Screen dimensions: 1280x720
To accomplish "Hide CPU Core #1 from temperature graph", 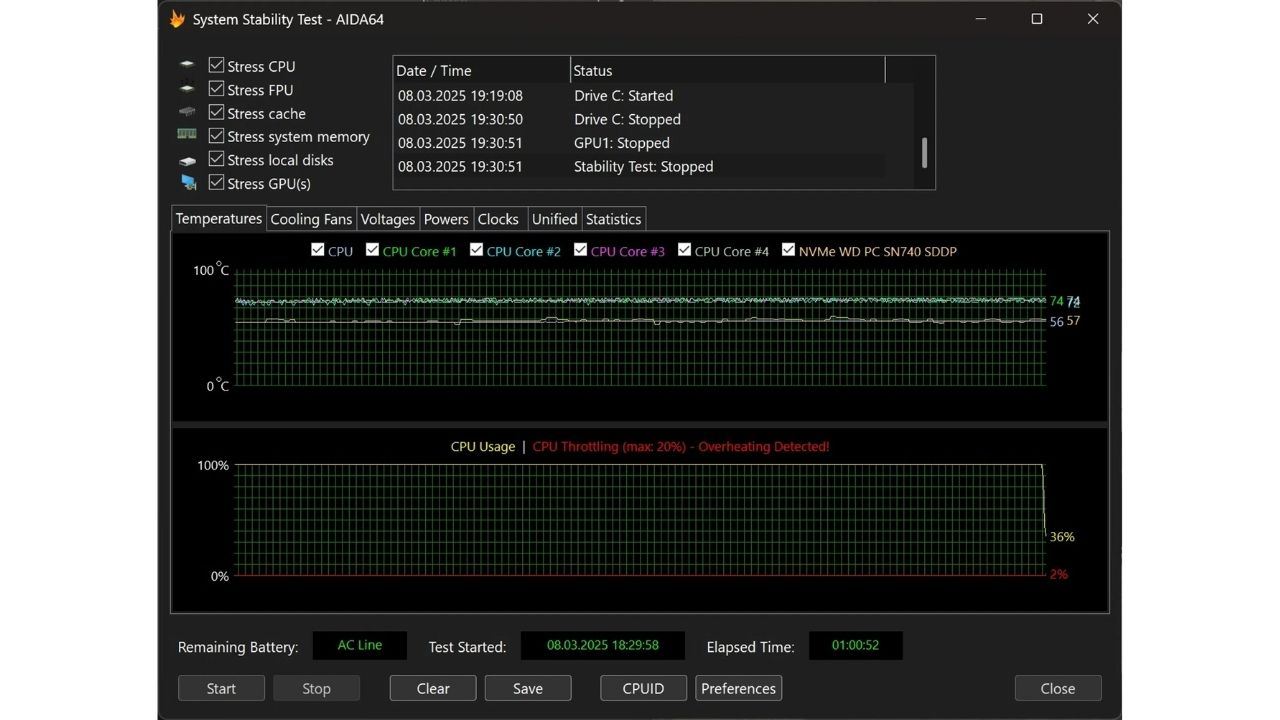I will (372, 250).
